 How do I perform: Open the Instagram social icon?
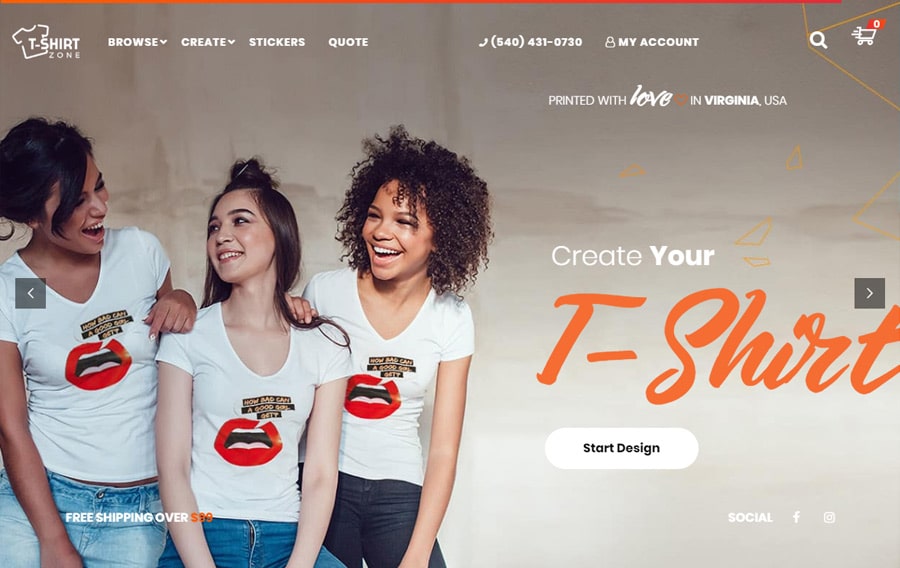(x=829, y=518)
